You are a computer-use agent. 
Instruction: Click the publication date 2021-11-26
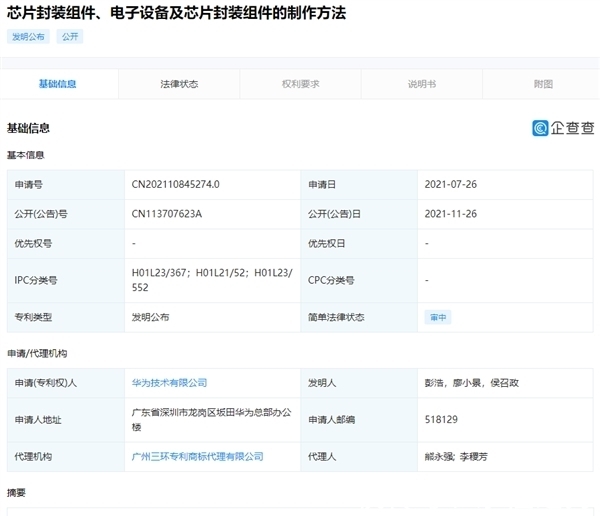point(451,214)
